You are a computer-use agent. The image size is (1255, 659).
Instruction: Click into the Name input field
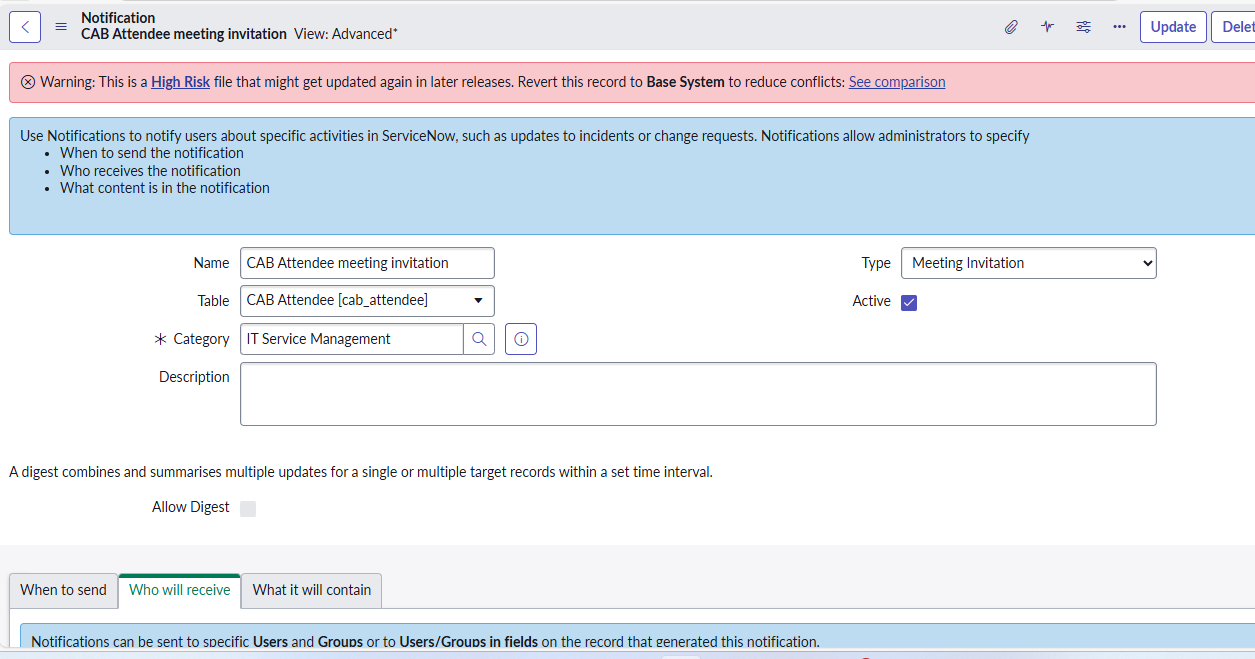[367, 263]
